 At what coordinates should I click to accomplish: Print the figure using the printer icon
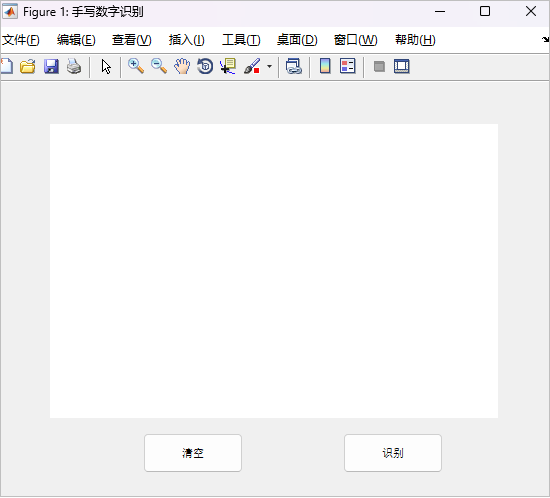[x=74, y=66]
